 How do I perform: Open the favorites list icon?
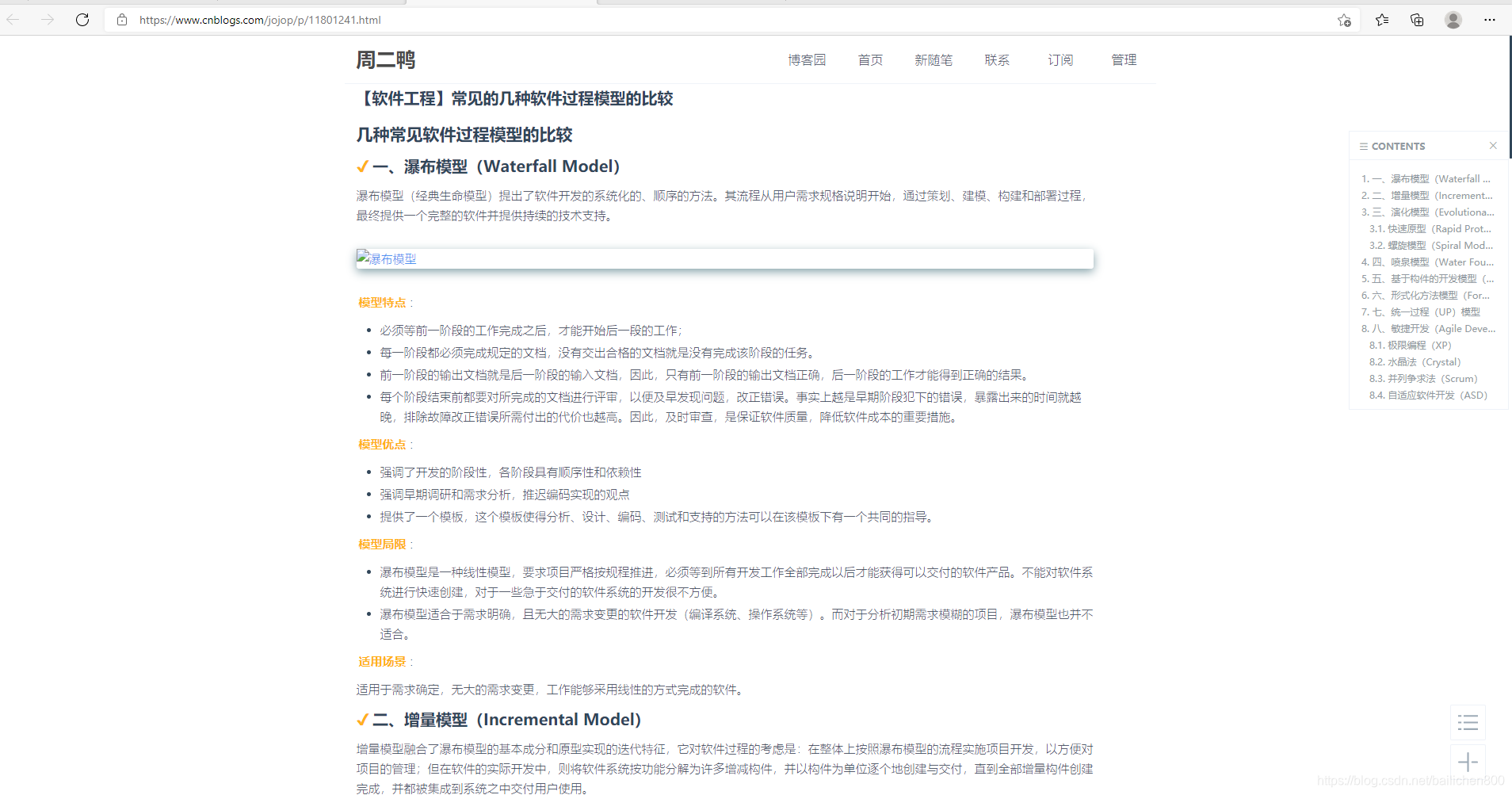1382,20
